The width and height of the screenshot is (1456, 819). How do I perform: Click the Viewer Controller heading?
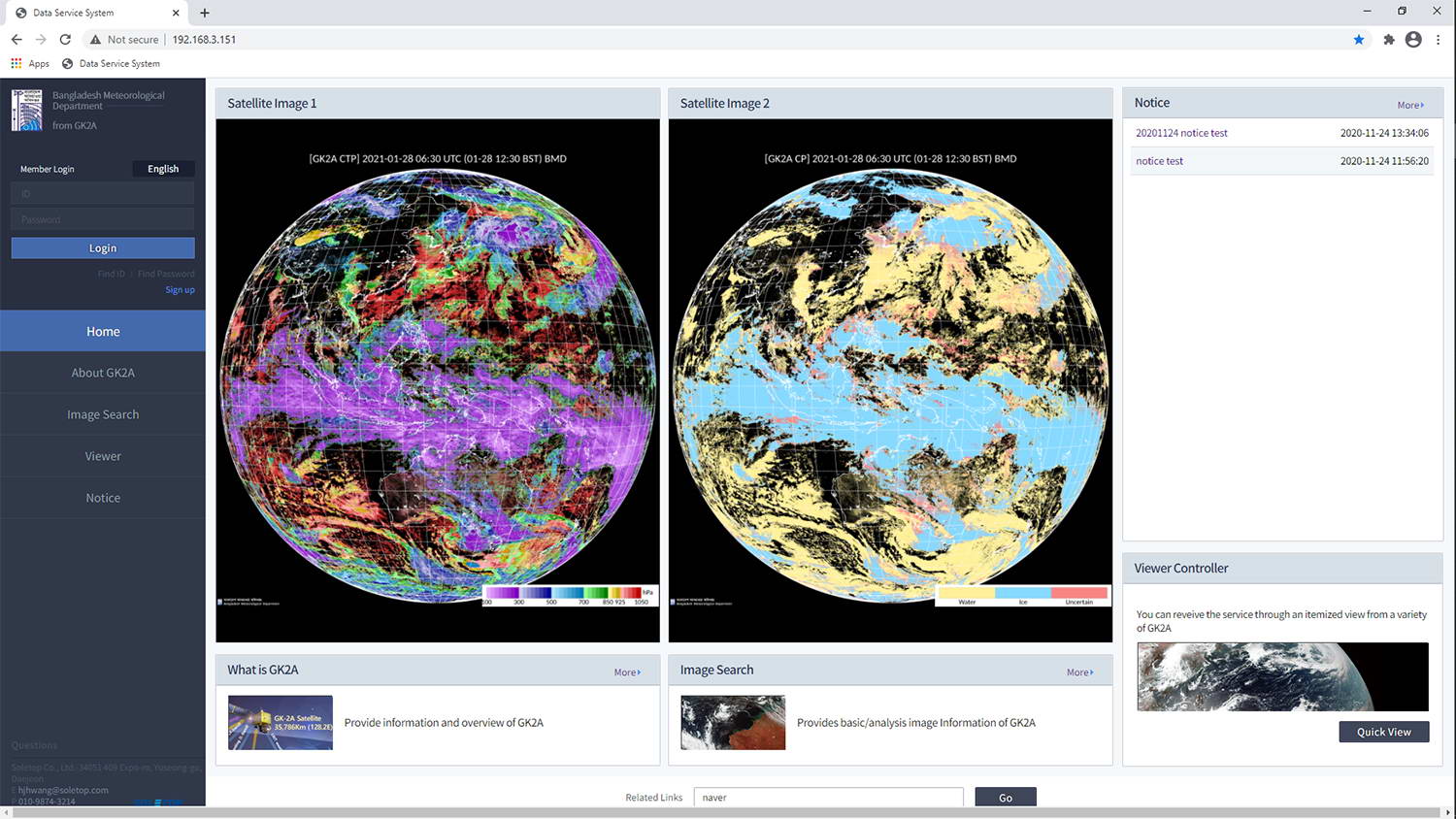click(x=1181, y=568)
